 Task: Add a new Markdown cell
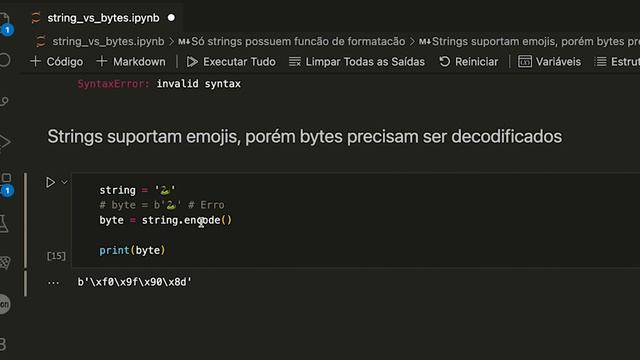coord(131,62)
